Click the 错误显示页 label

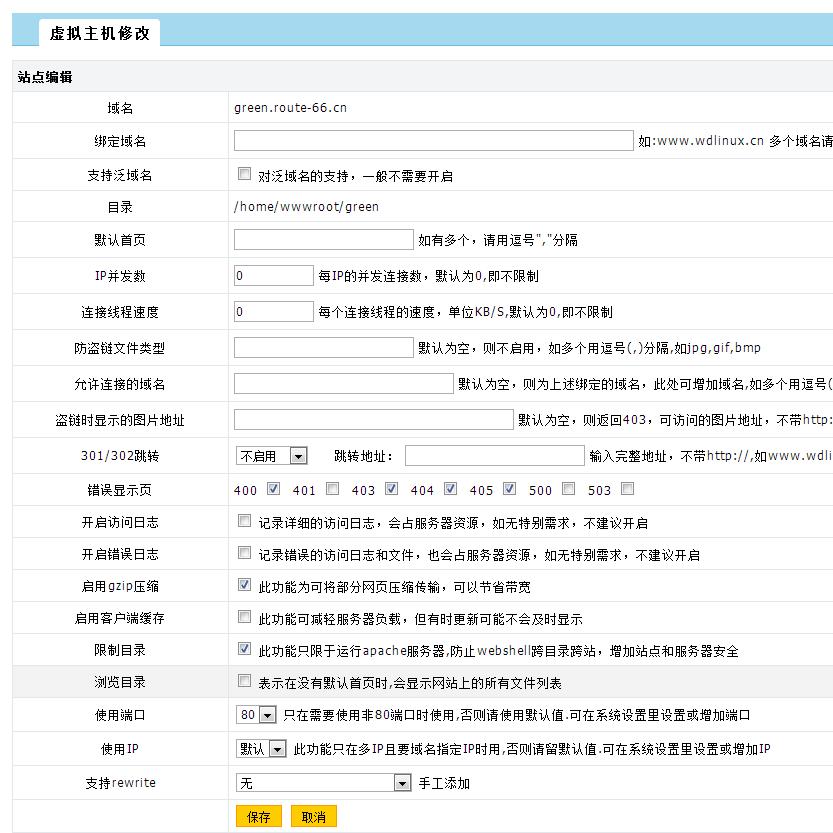click(120, 490)
